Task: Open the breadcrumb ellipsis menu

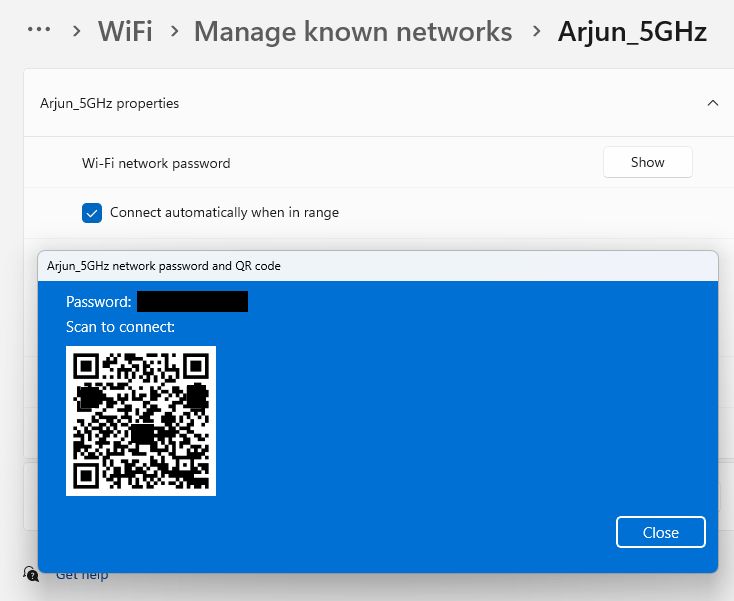Action: point(39,30)
